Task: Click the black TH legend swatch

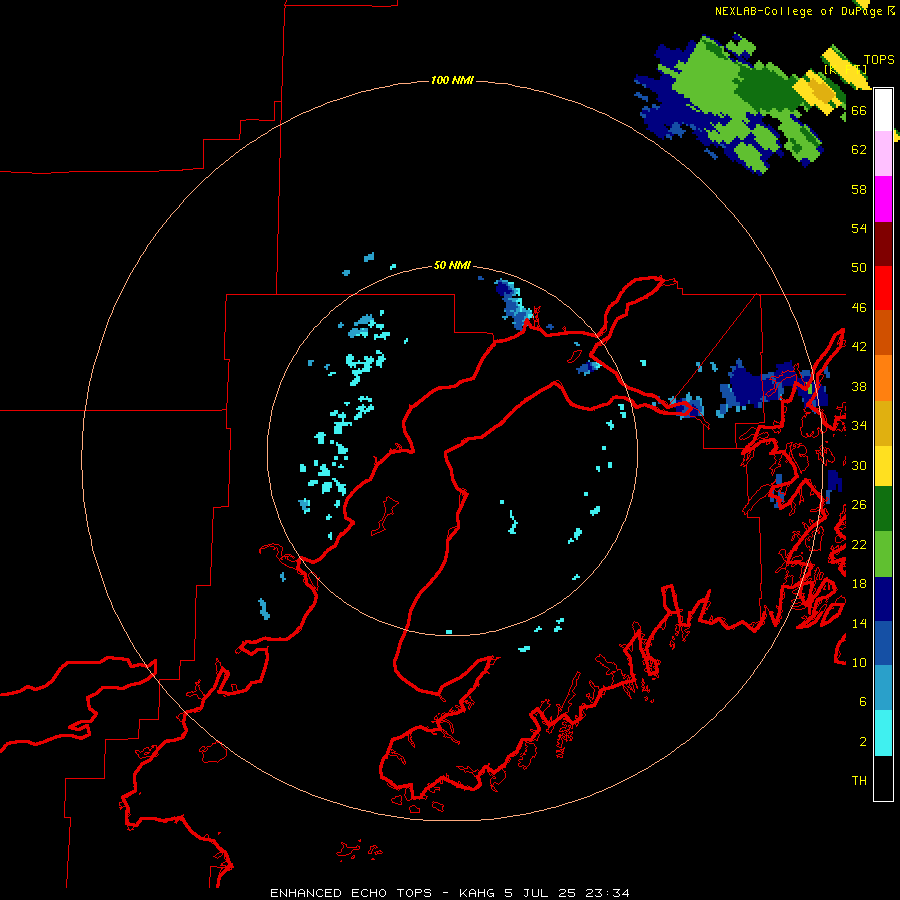Action: pos(883,778)
